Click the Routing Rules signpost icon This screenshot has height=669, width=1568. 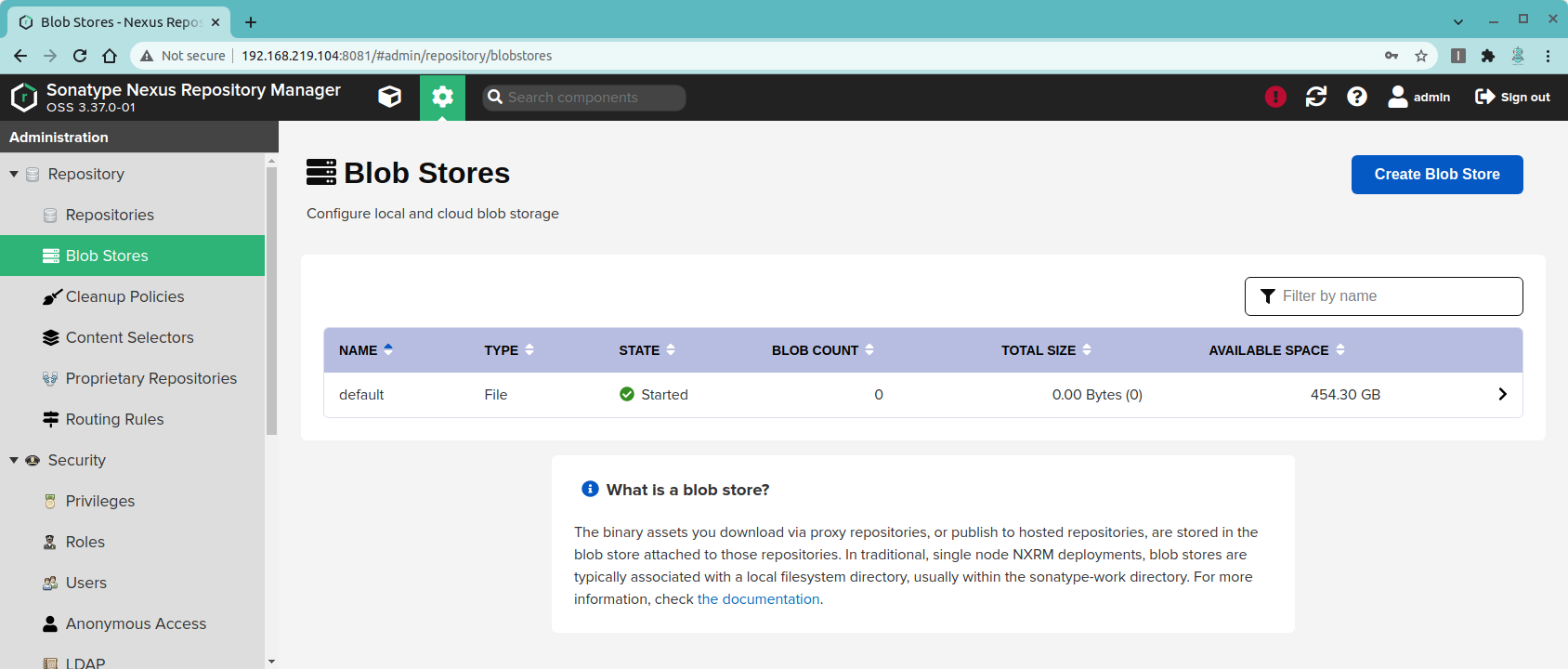pos(51,420)
